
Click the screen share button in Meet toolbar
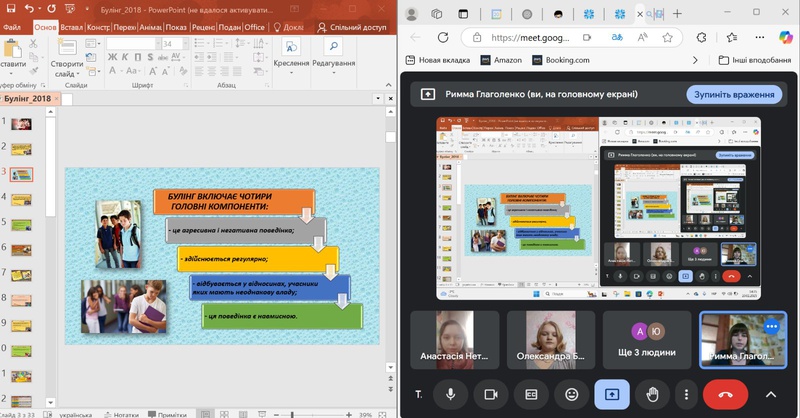point(612,394)
